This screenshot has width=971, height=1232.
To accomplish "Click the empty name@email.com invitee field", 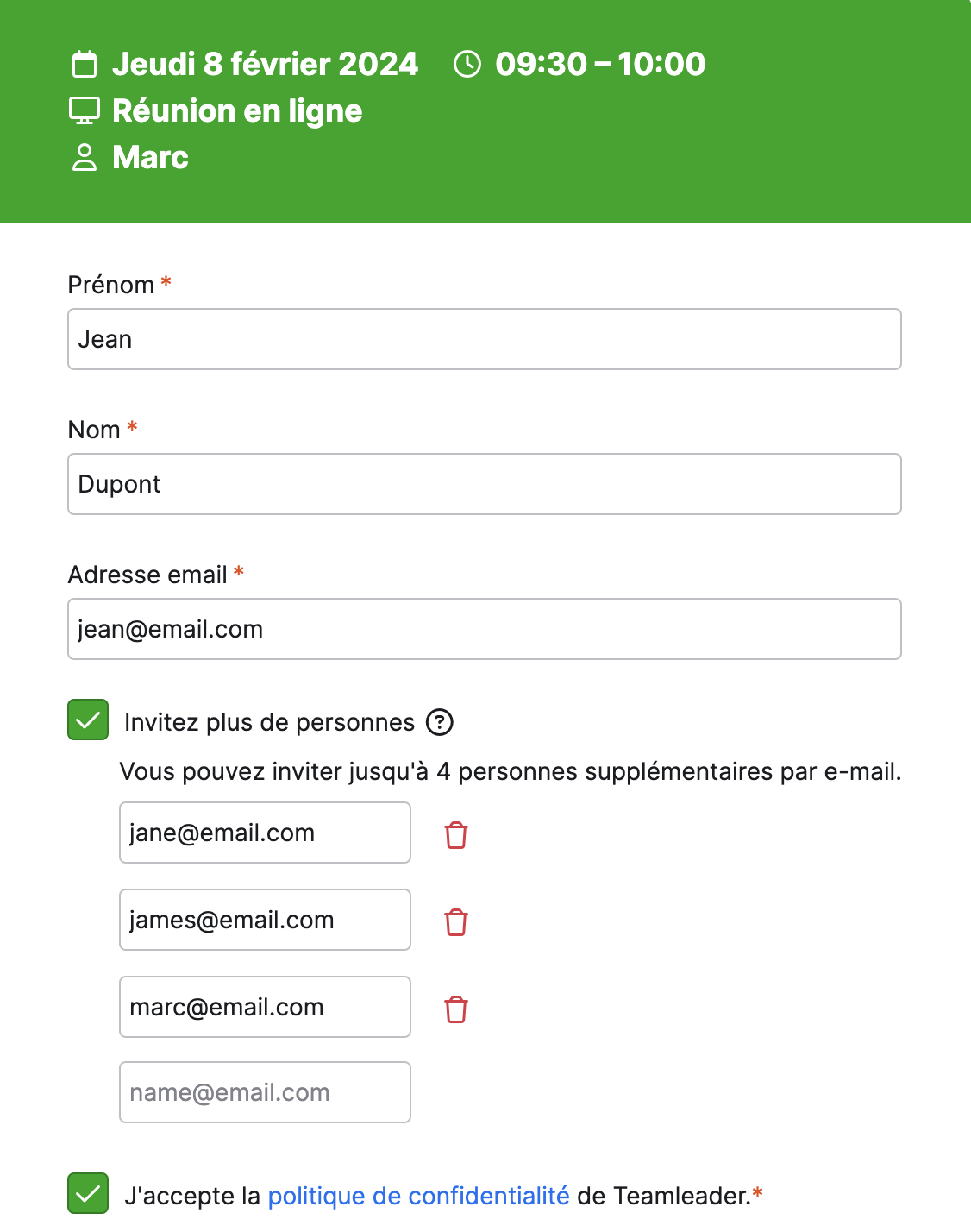I will pos(265,1092).
